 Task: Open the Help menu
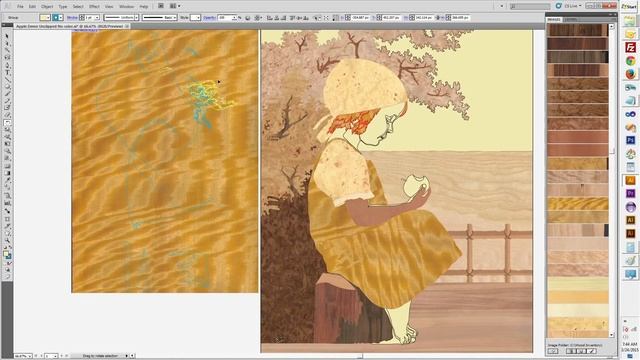(x=144, y=7)
